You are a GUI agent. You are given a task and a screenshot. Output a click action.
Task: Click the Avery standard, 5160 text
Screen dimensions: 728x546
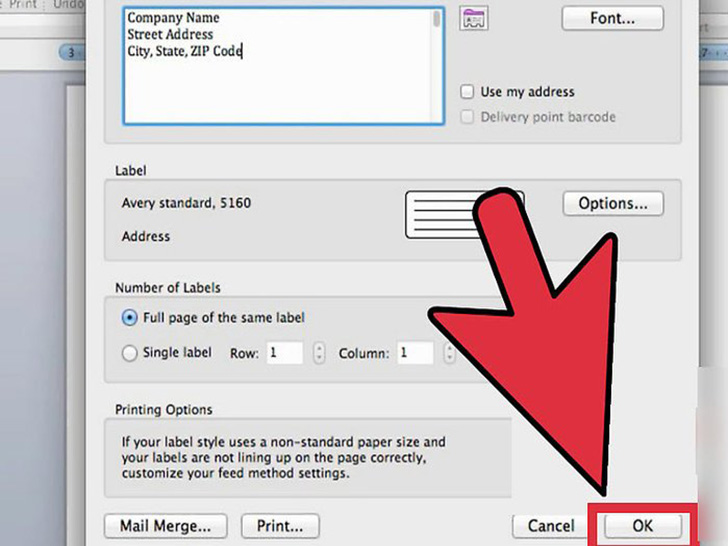point(186,203)
